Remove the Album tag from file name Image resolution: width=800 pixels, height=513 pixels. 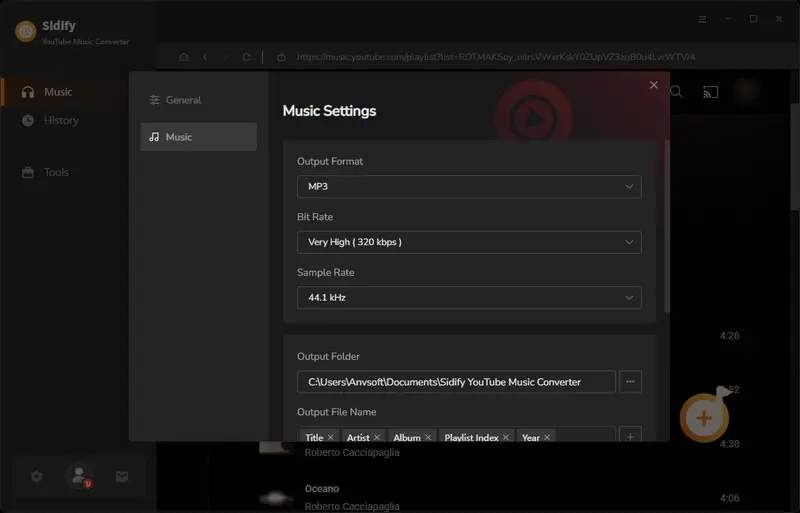point(428,437)
